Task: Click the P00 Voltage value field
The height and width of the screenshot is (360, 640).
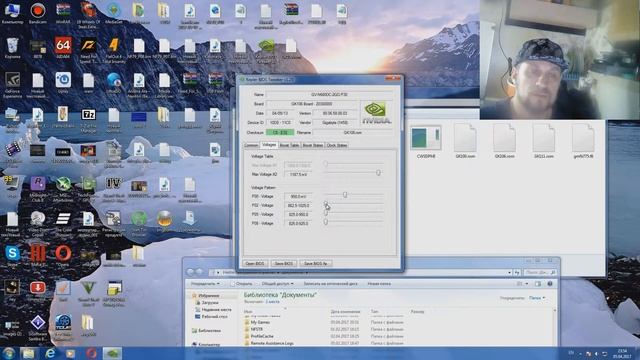Action: pyautogui.click(x=298, y=196)
